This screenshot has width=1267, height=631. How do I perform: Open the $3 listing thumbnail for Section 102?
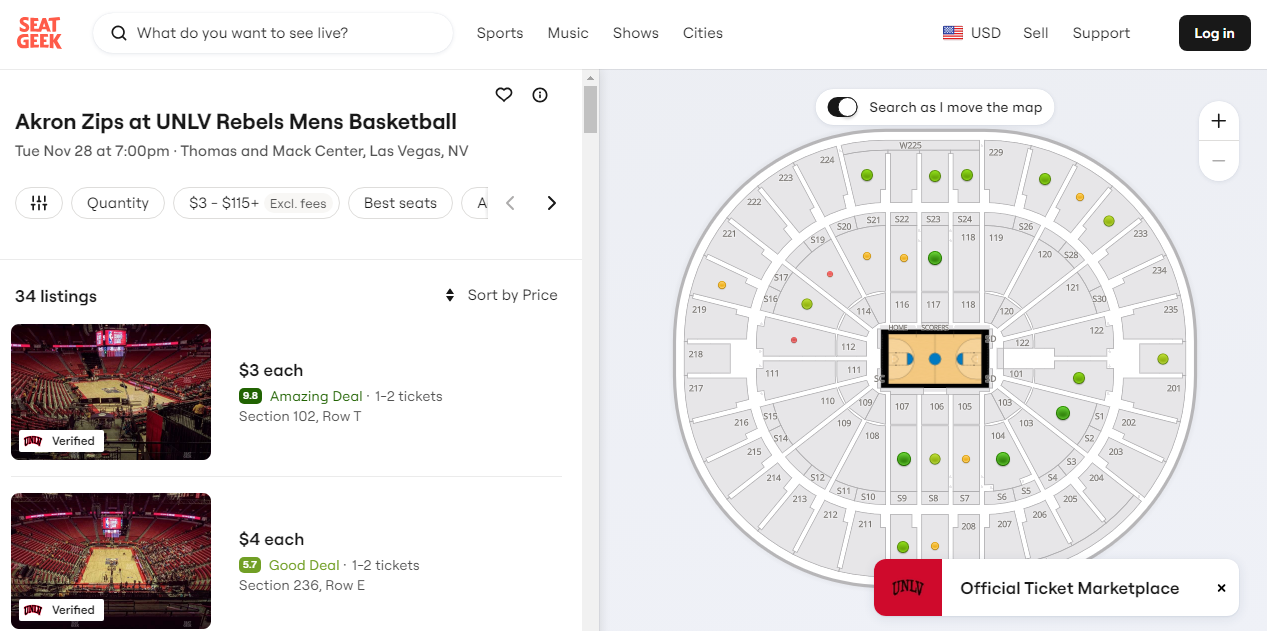111,392
